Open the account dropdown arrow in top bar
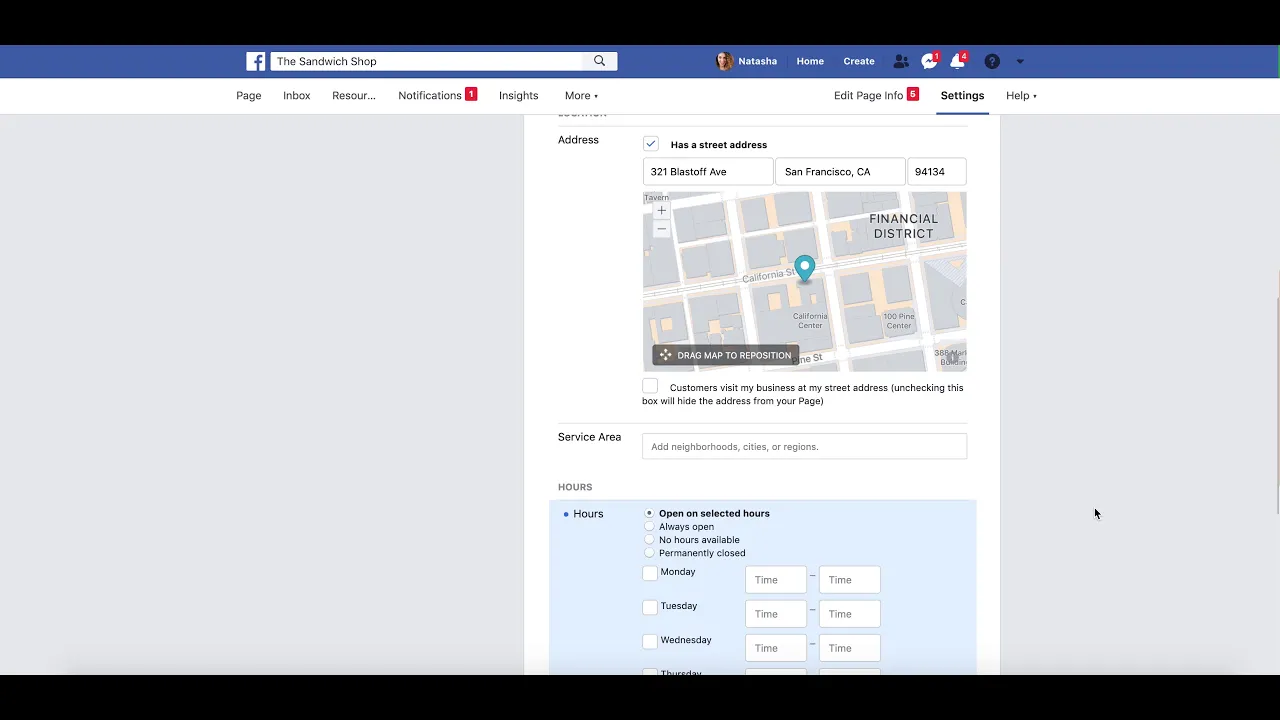This screenshot has height=720, width=1280. click(x=1020, y=61)
